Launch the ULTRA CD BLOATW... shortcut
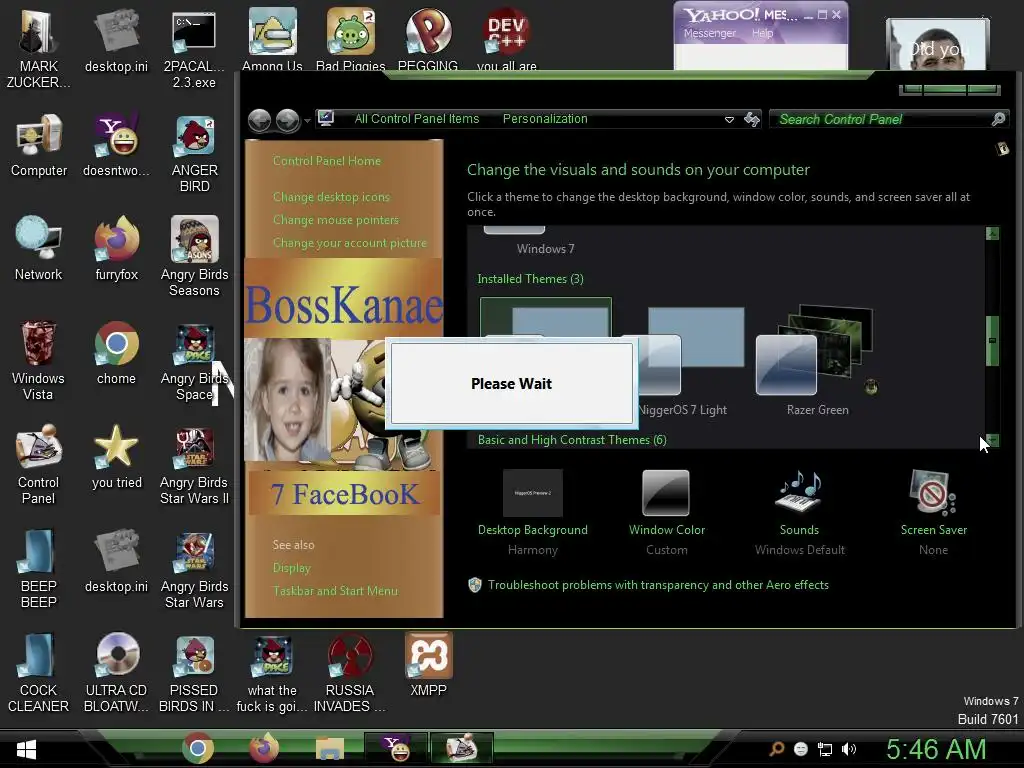This screenshot has height=768, width=1024. coord(116,673)
